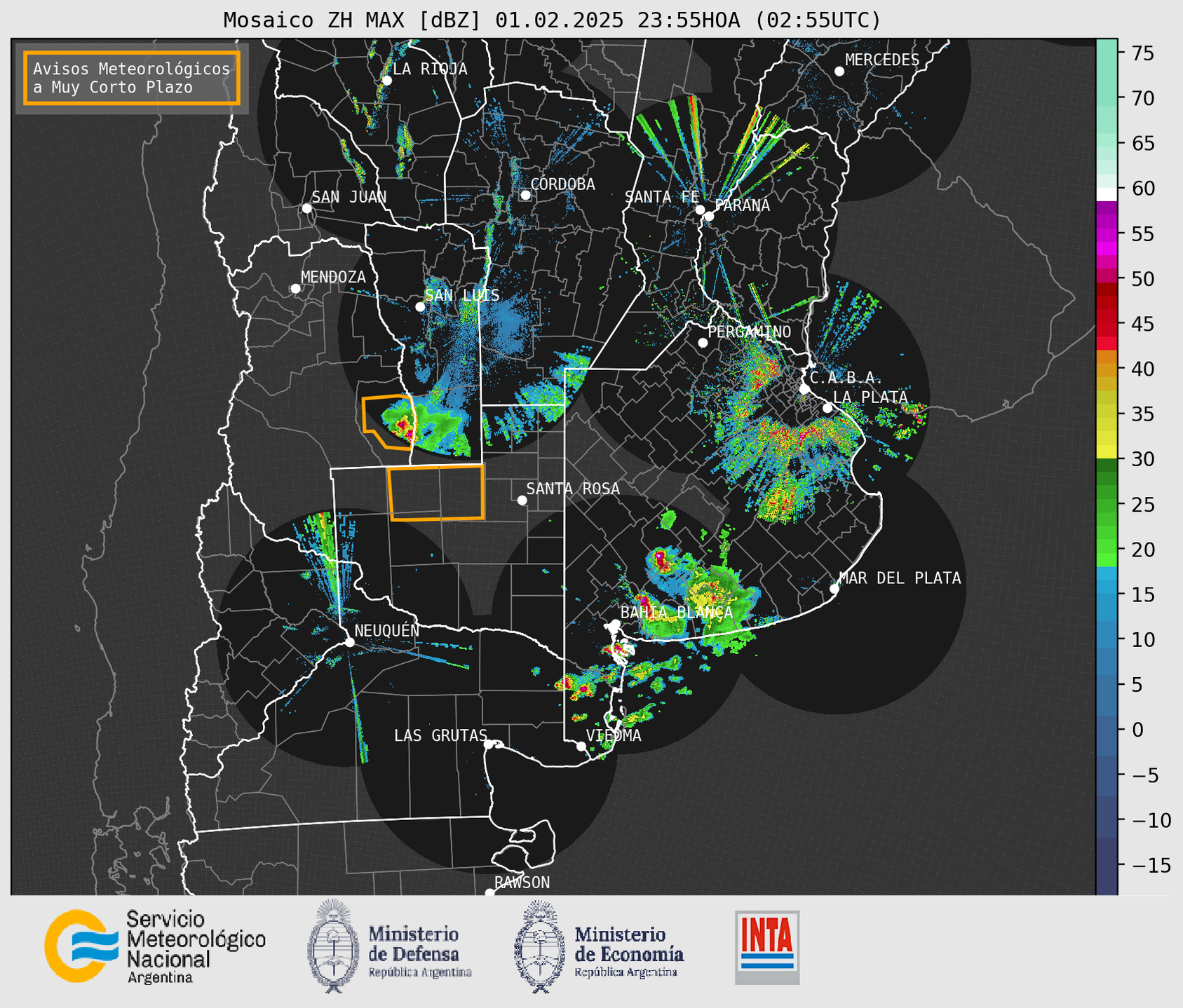Click the '0' value on the dBZ scale

click(1137, 730)
